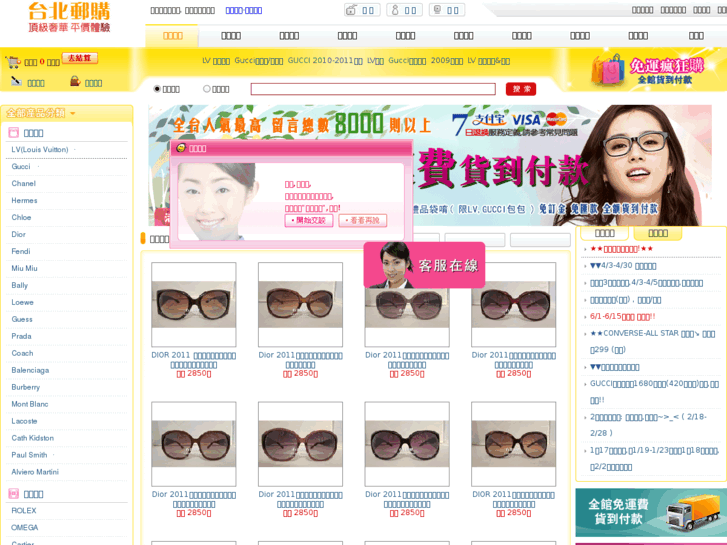Open Coach brand in sidebar
727x545 pixels.
click(x=22, y=353)
